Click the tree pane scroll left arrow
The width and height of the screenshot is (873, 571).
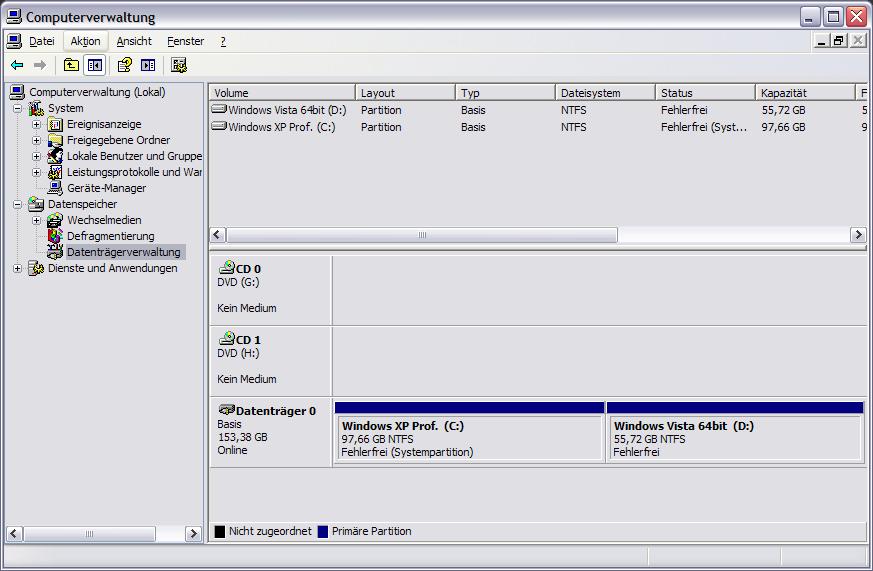coord(14,534)
